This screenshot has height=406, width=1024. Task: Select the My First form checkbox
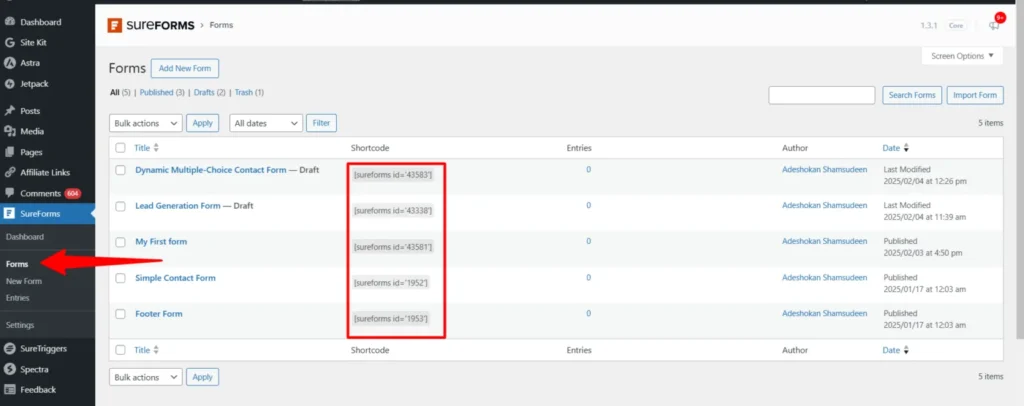coord(120,242)
